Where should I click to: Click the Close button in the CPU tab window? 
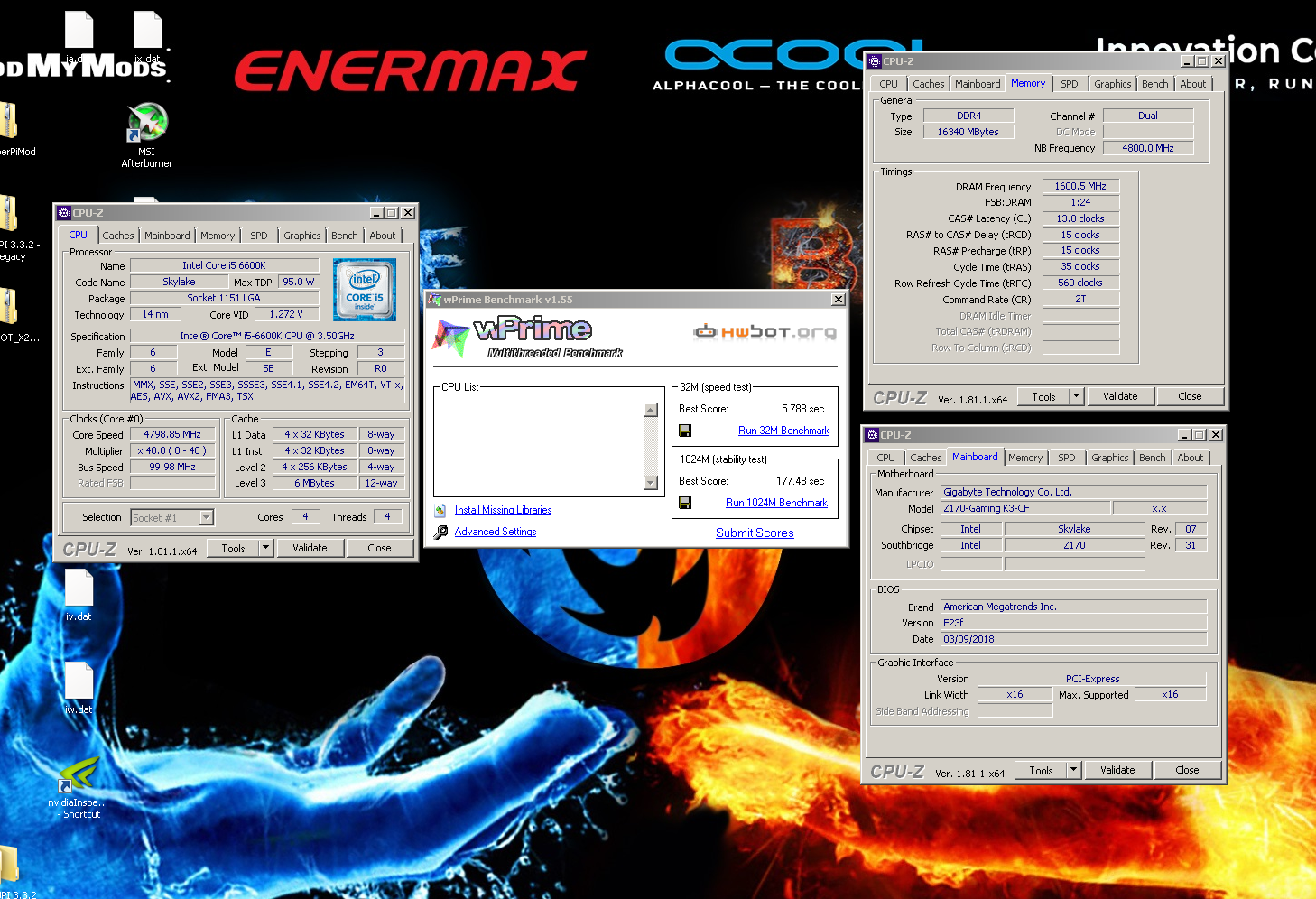(x=379, y=548)
